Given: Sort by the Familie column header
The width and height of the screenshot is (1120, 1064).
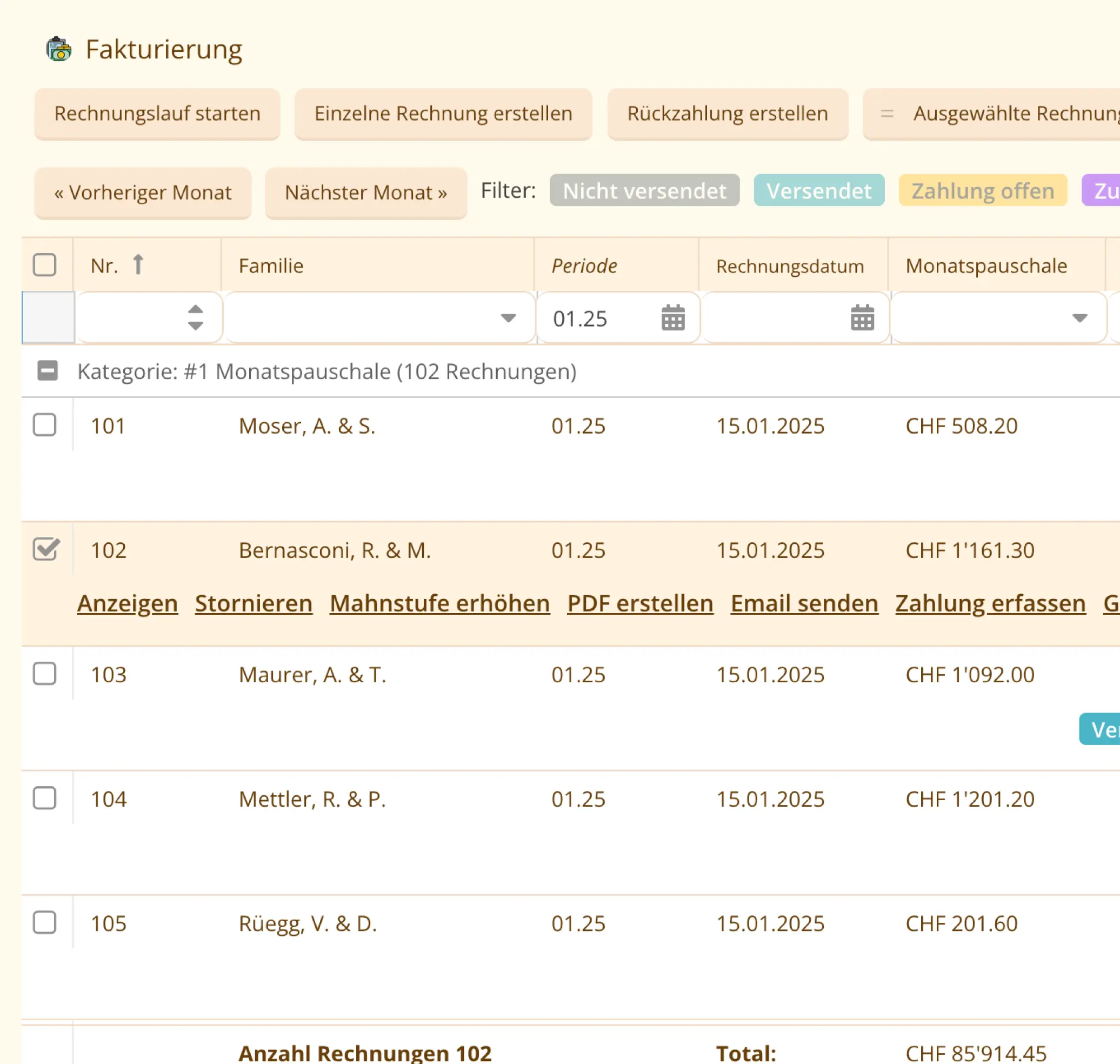Looking at the screenshot, I should tap(270, 265).
